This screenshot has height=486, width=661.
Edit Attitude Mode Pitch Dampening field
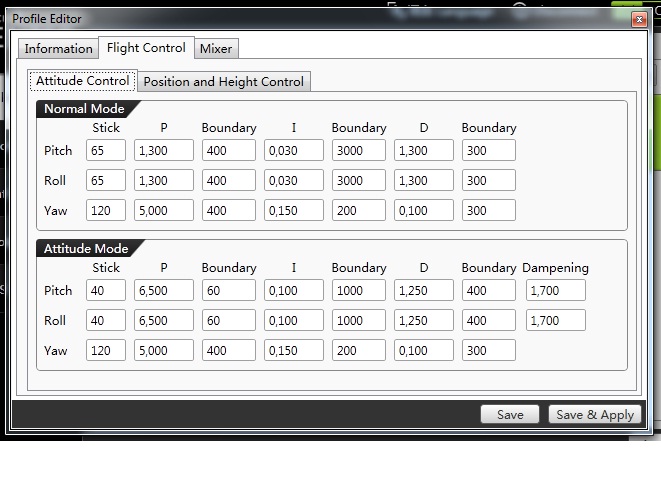tap(555, 290)
